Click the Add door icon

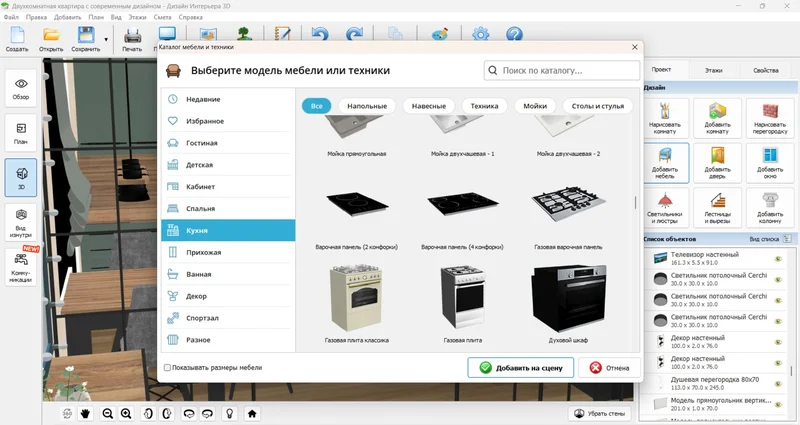coord(717,162)
